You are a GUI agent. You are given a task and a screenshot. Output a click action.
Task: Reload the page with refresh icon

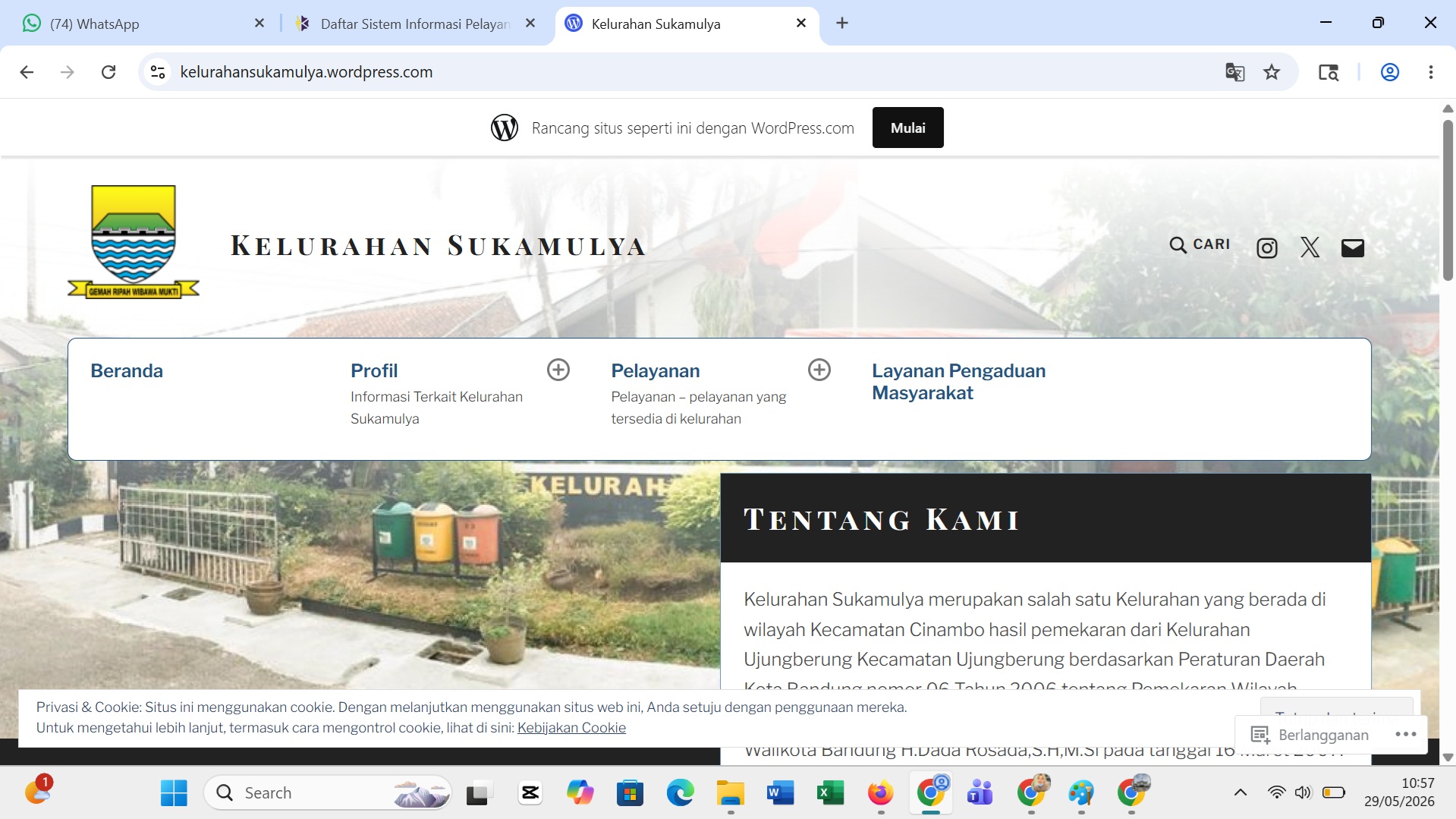point(108,72)
